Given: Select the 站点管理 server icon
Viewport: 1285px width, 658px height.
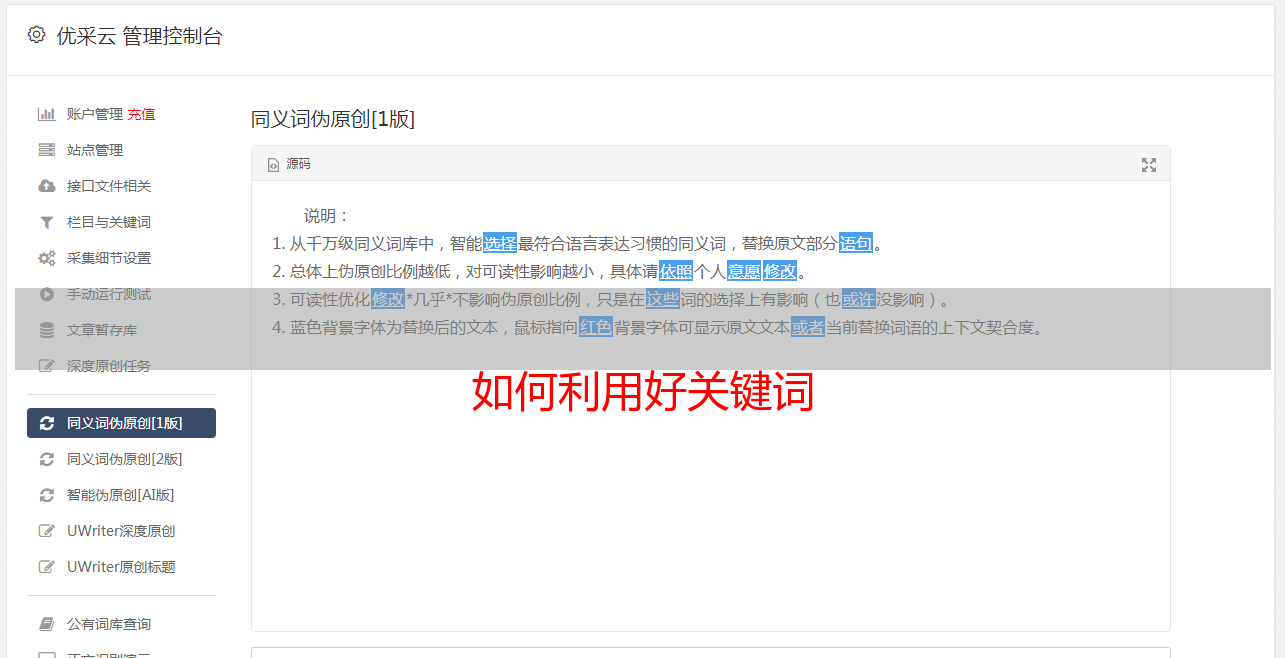Looking at the screenshot, I should [46, 150].
